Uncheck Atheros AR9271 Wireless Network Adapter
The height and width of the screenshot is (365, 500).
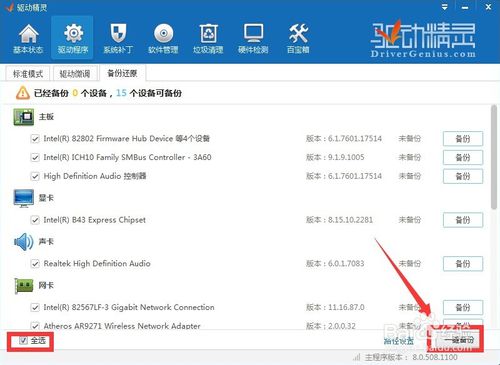[35, 326]
